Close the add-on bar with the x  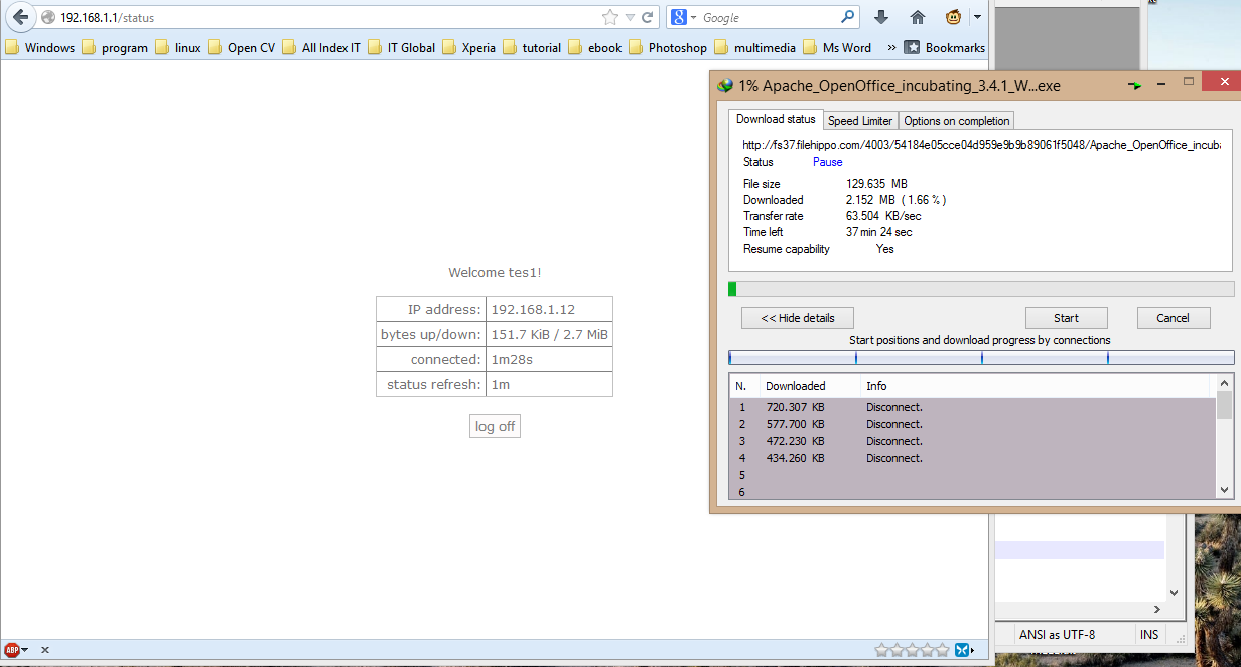coord(45,650)
